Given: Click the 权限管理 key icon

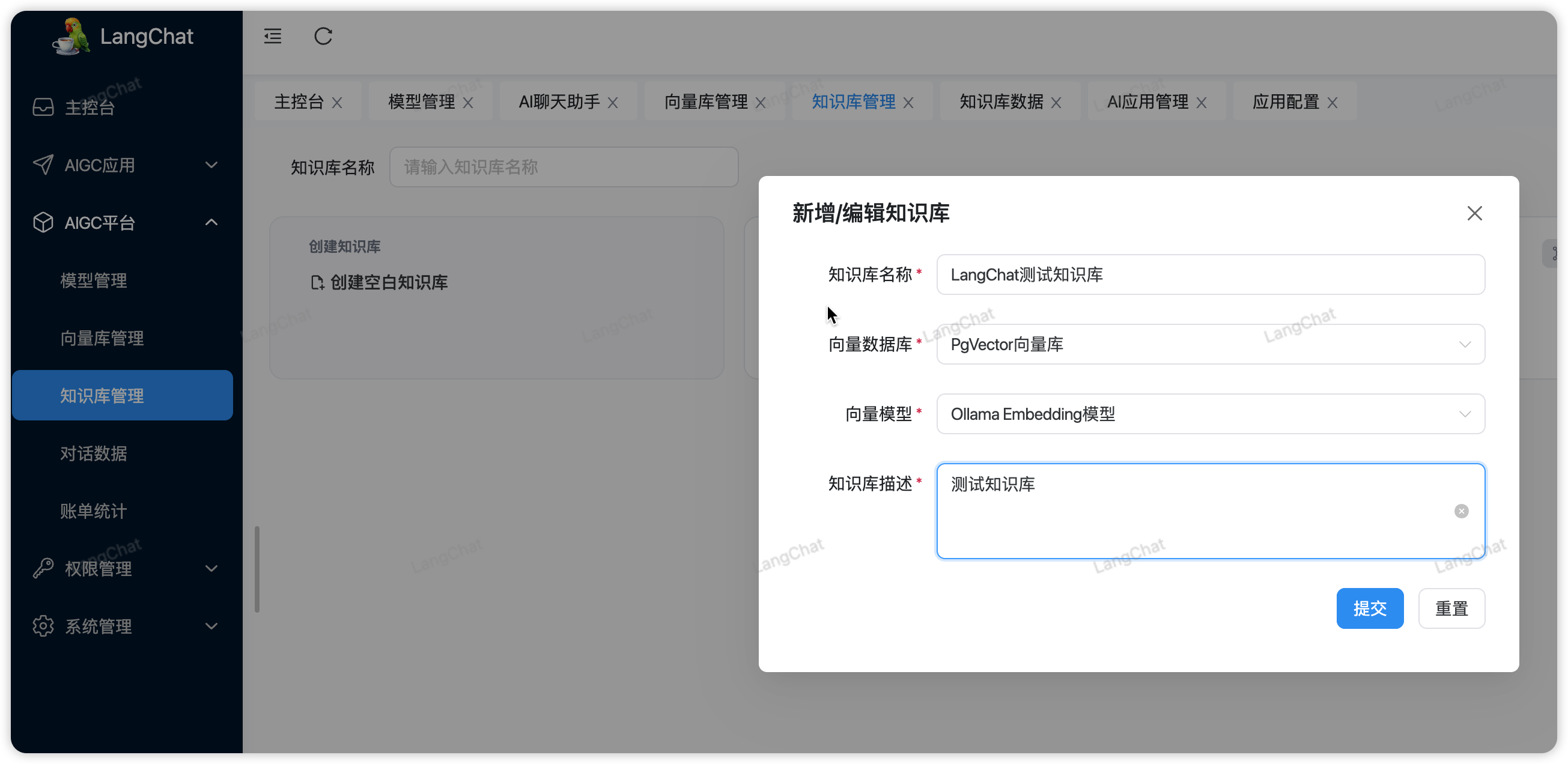Looking at the screenshot, I should click(x=43, y=569).
